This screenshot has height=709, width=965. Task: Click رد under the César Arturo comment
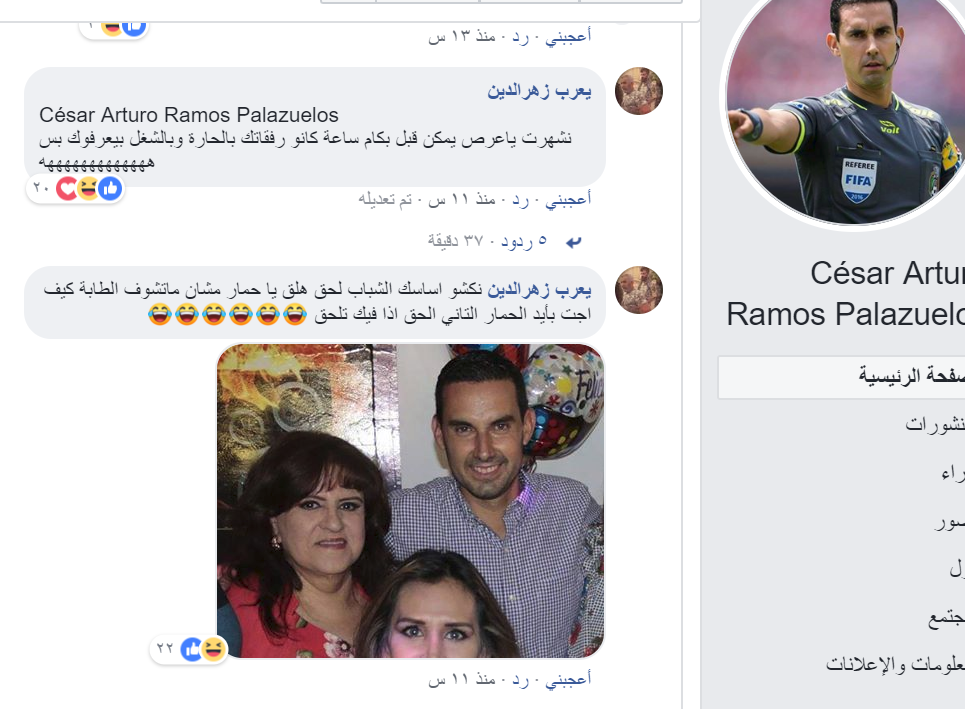(x=521, y=199)
